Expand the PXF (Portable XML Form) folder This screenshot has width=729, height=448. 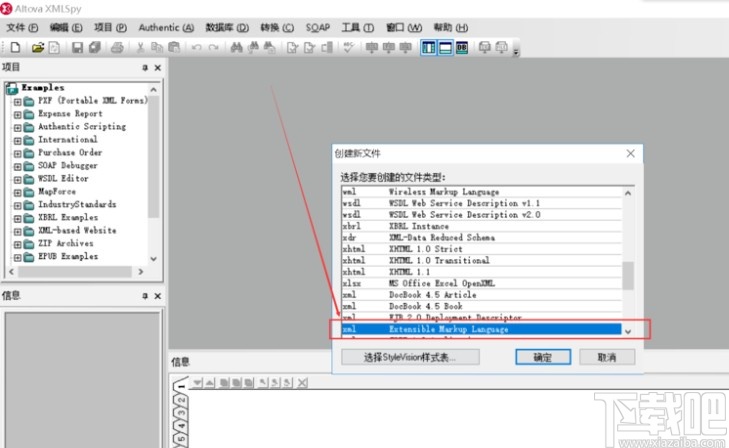pyautogui.click(x=17, y=101)
